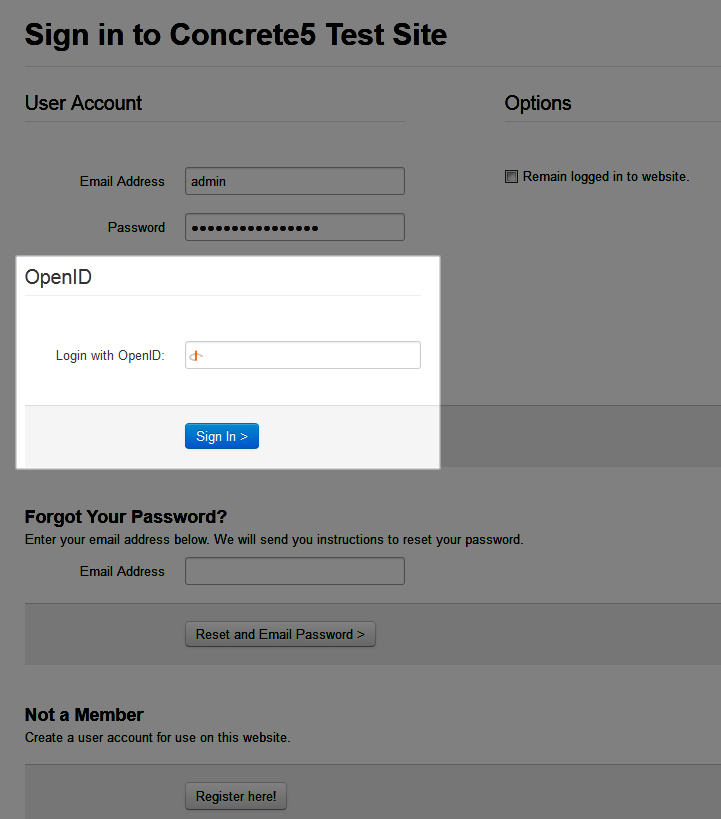
Task: Click into the Password field
Action: pyautogui.click(x=295, y=227)
